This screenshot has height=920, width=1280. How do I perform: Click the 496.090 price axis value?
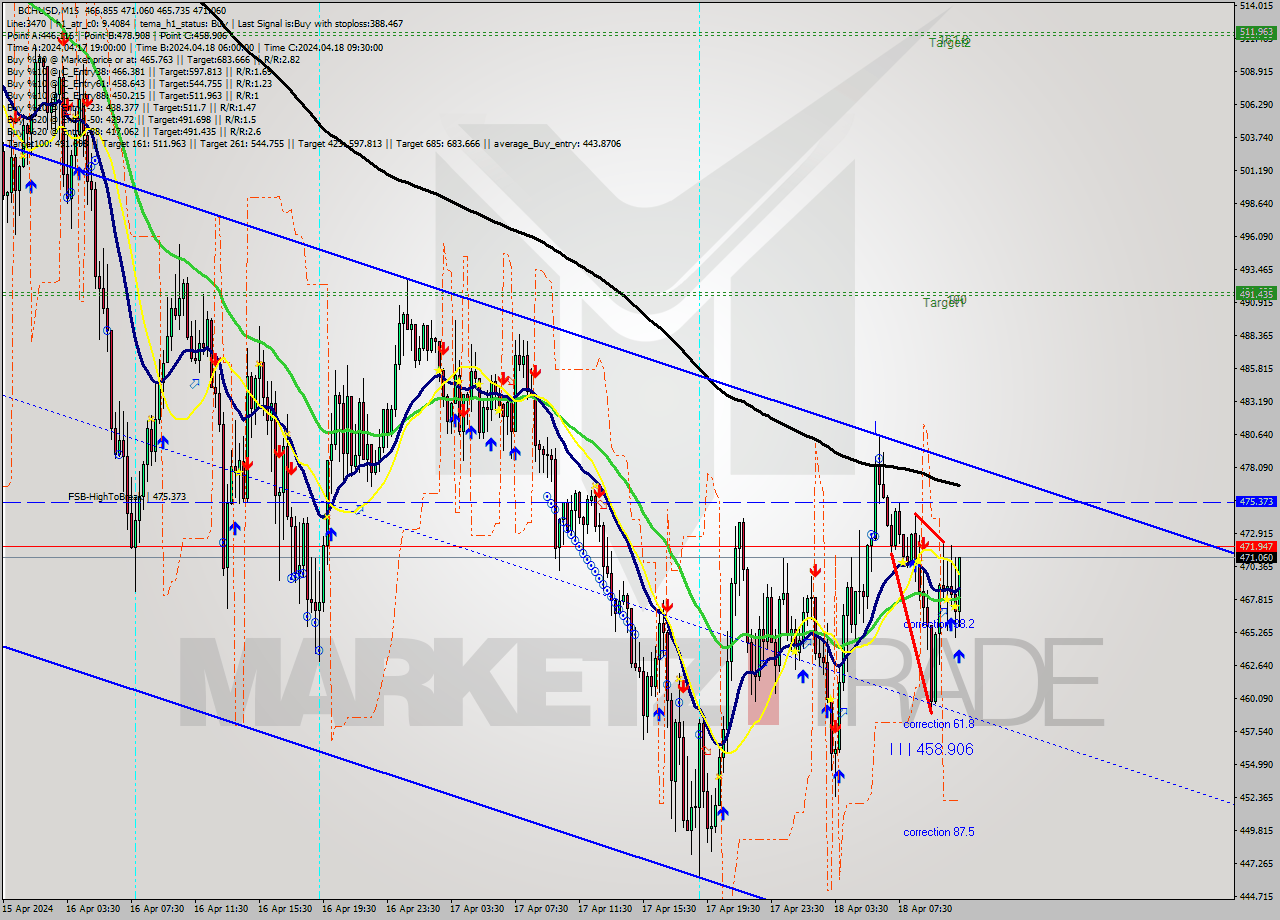pyautogui.click(x=1256, y=237)
